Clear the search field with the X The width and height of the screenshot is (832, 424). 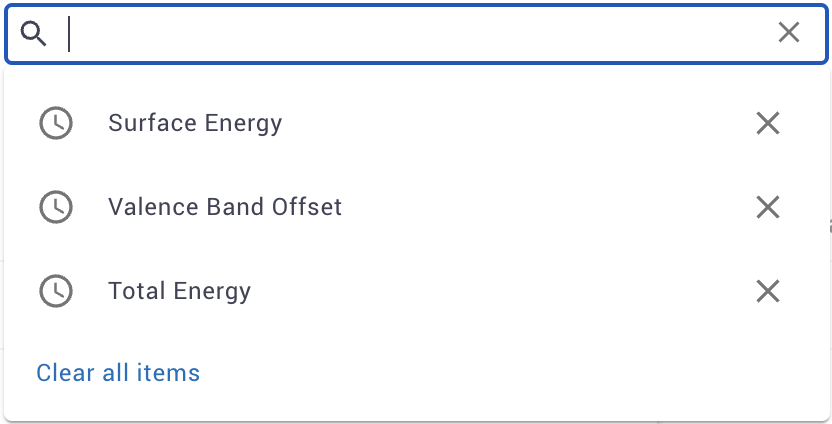[789, 33]
